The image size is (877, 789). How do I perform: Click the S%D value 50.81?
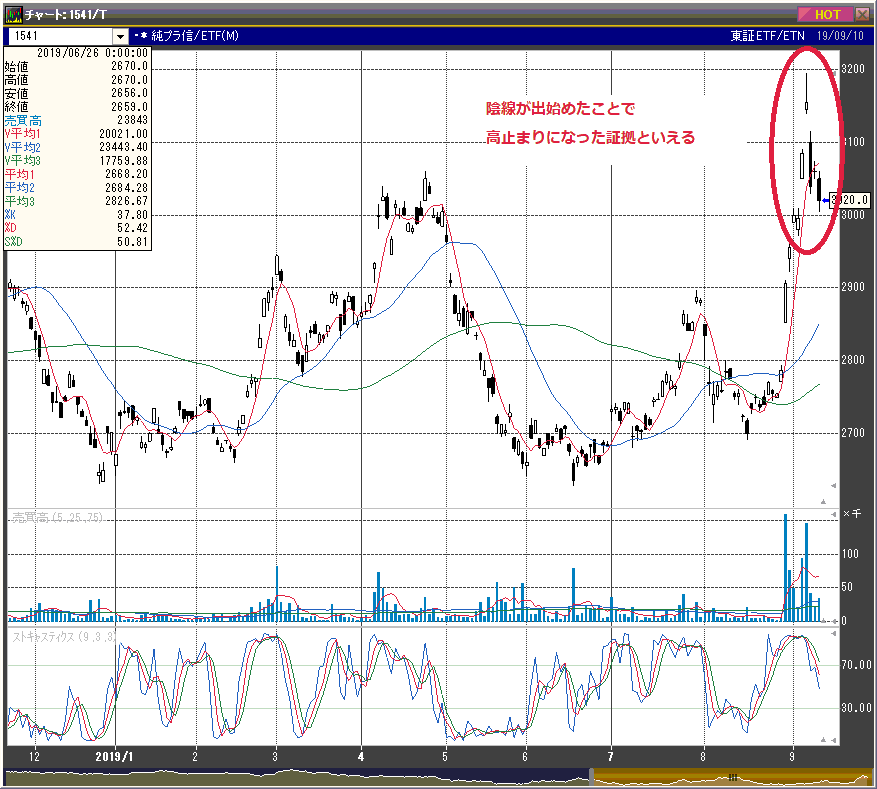point(133,242)
